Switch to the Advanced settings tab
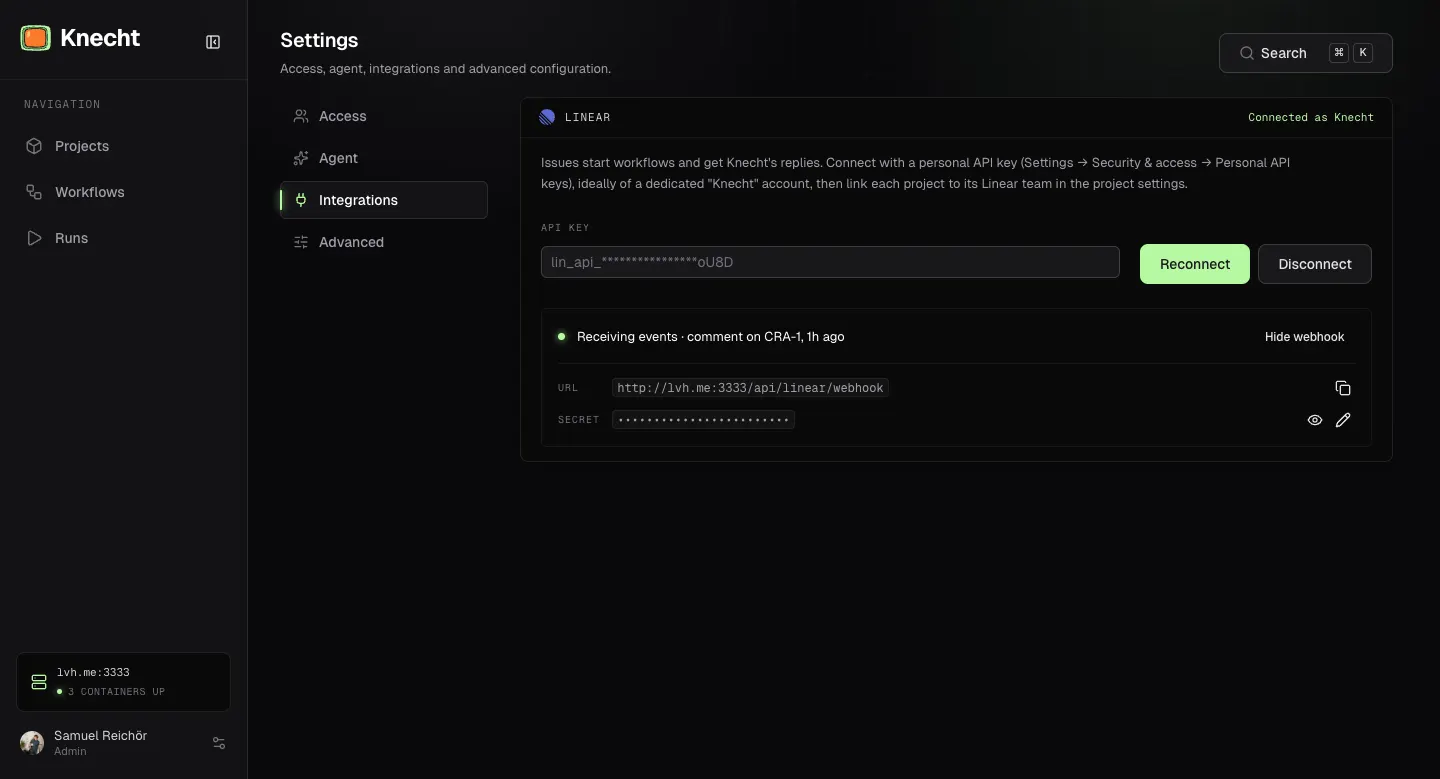This screenshot has height=779, width=1440. (x=384, y=242)
